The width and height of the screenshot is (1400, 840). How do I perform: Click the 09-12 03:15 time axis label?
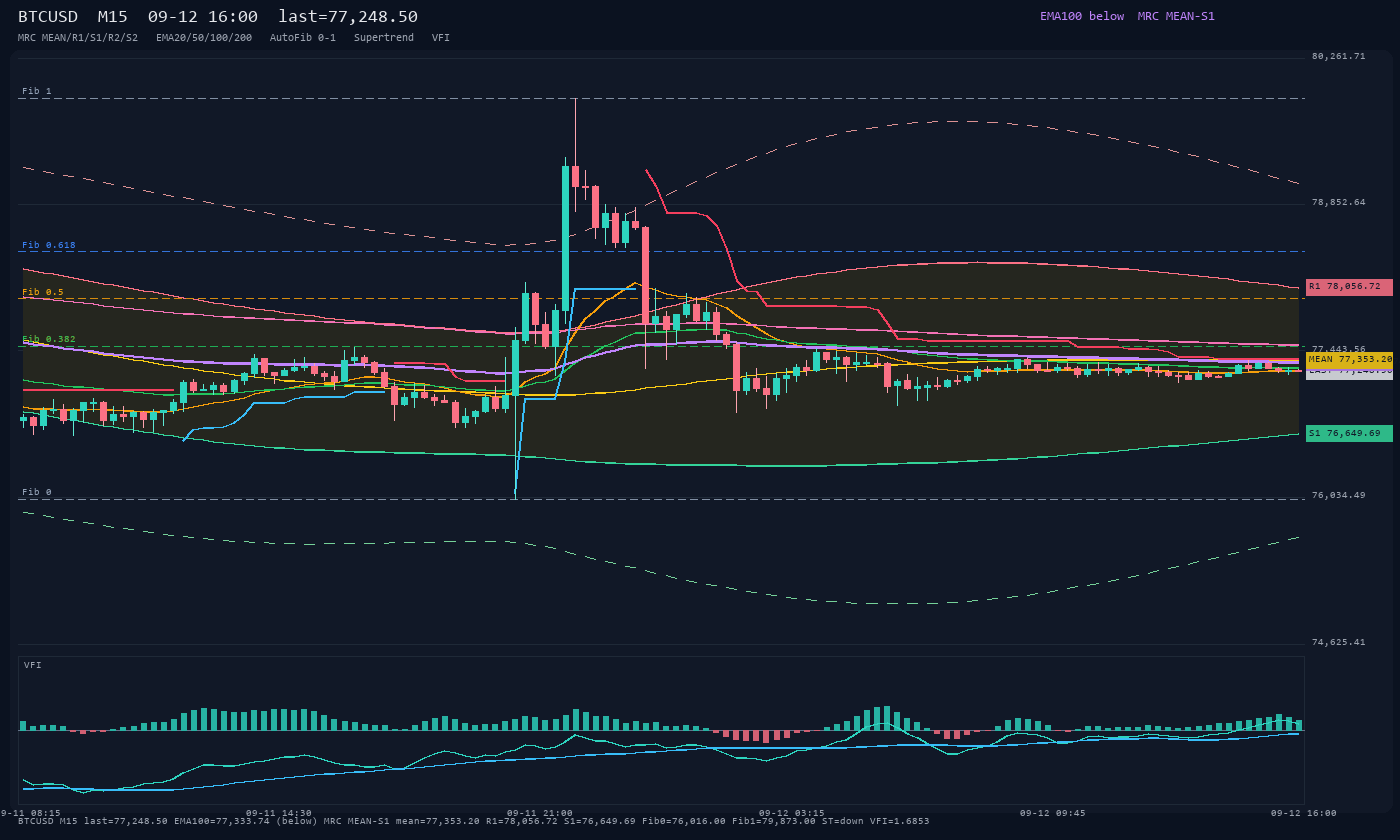pos(792,813)
